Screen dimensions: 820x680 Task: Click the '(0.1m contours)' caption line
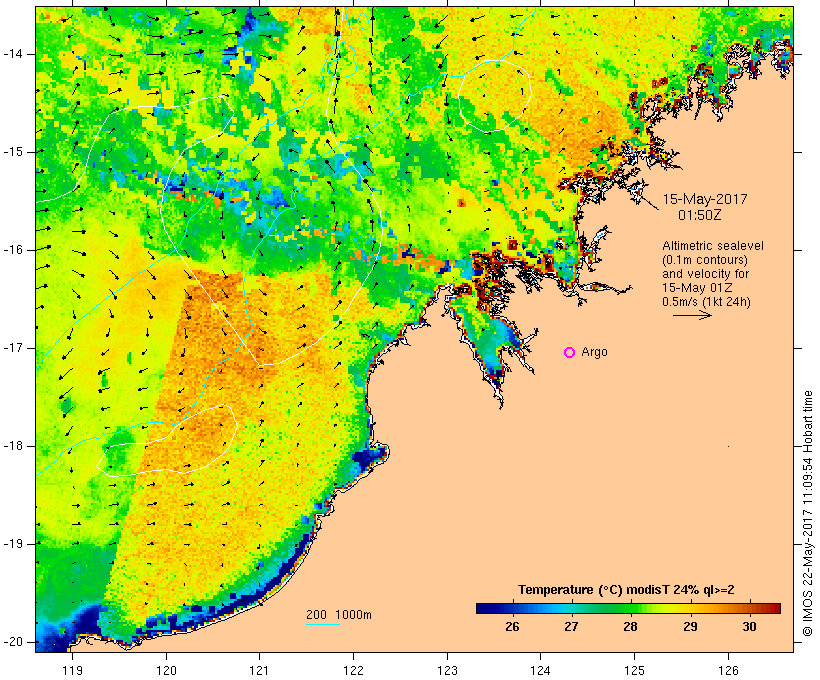coord(705,260)
